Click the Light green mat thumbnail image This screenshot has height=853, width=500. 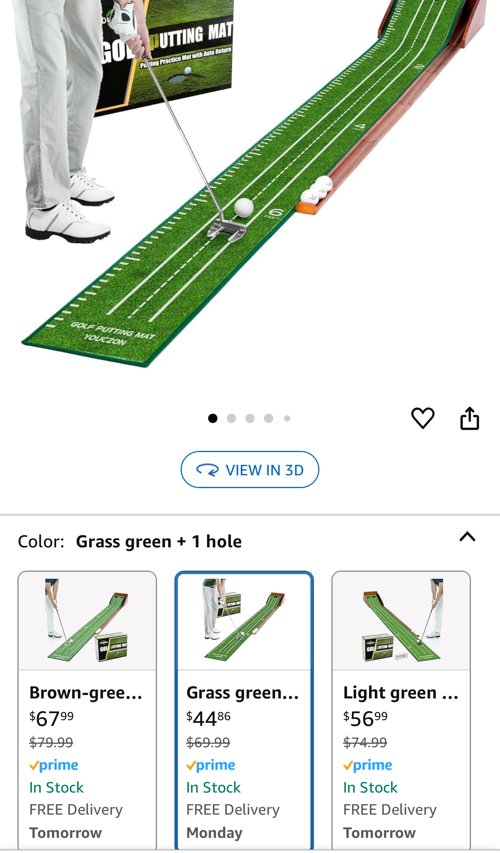click(x=401, y=621)
